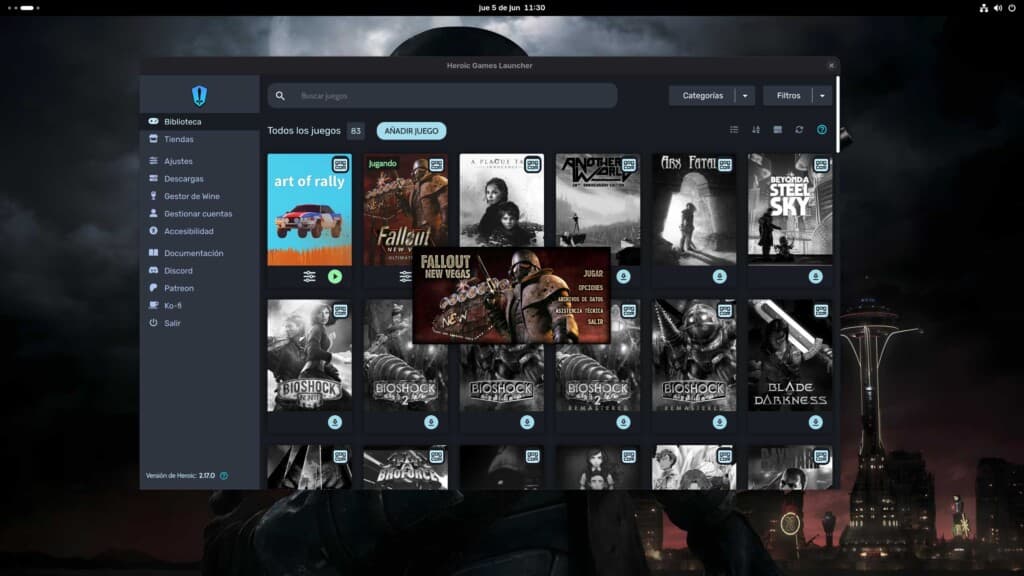Open Biblioteca in the sidebar

(199, 121)
